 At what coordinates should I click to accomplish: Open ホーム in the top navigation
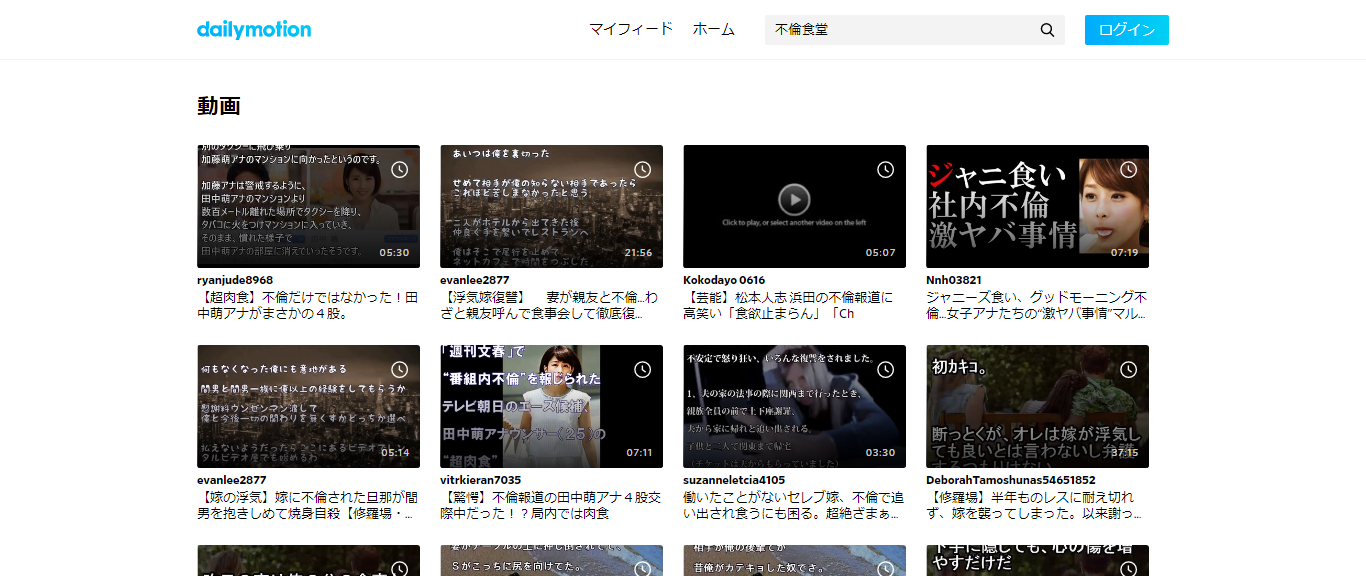pyautogui.click(x=713, y=30)
